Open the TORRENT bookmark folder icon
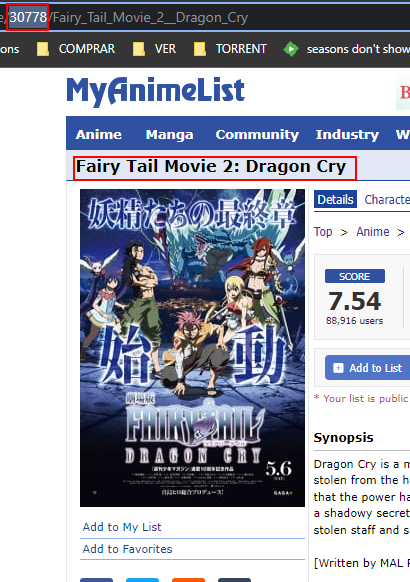The width and height of the screenshot is (410, 582). [200, 49]
